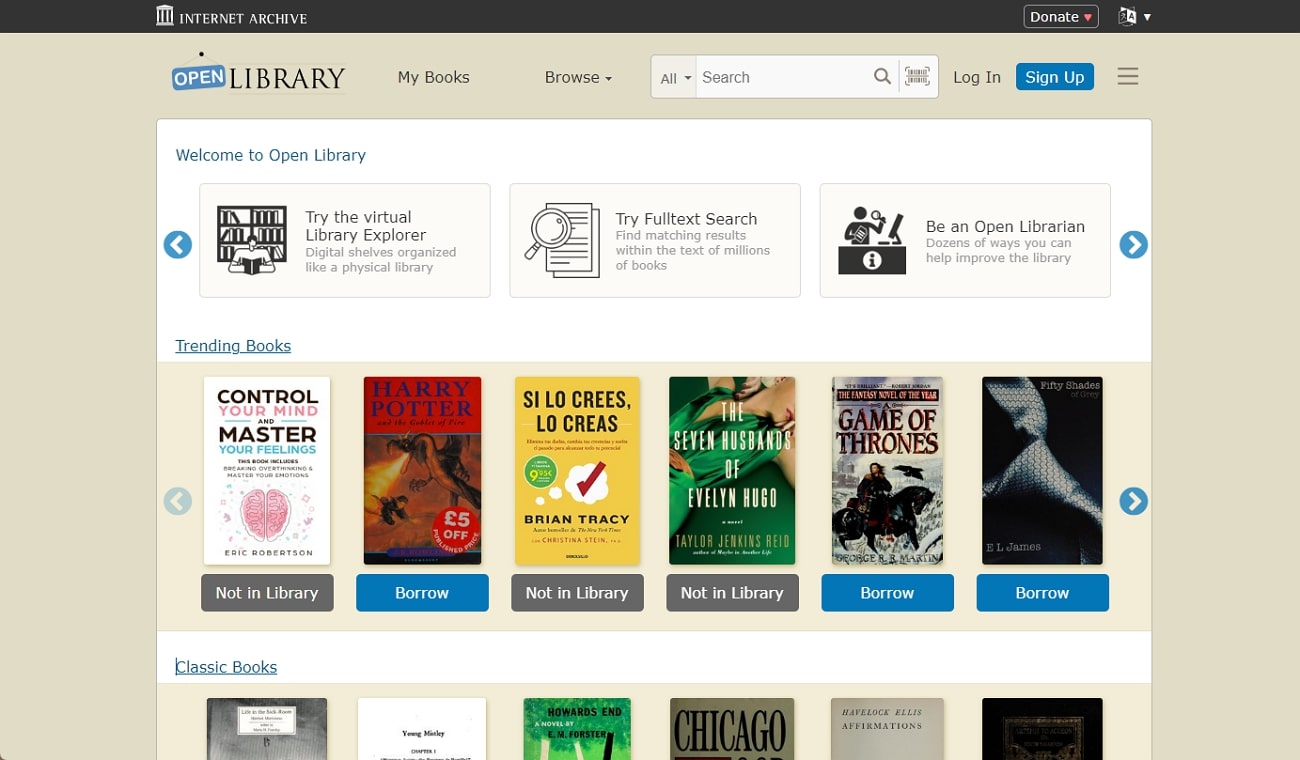Open Control Your Mind book cover
1300x760 pixels.
point(267,471)
